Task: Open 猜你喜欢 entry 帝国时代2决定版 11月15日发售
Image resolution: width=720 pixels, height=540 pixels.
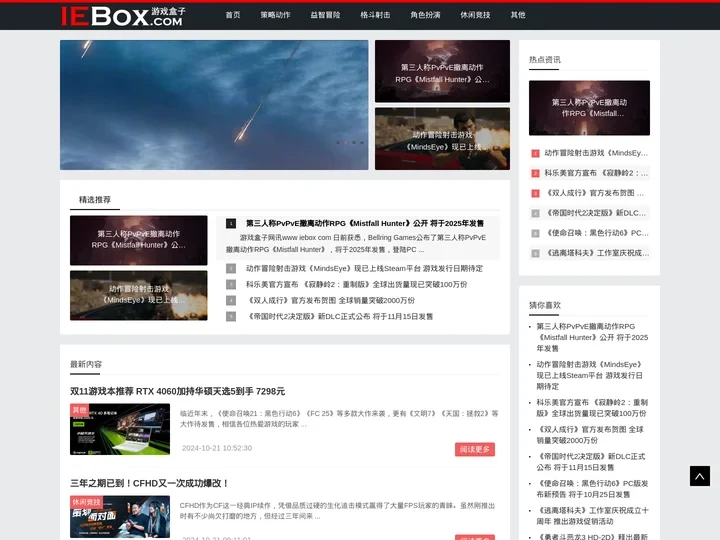Action: pyautogui.click(x=591, y=462)
